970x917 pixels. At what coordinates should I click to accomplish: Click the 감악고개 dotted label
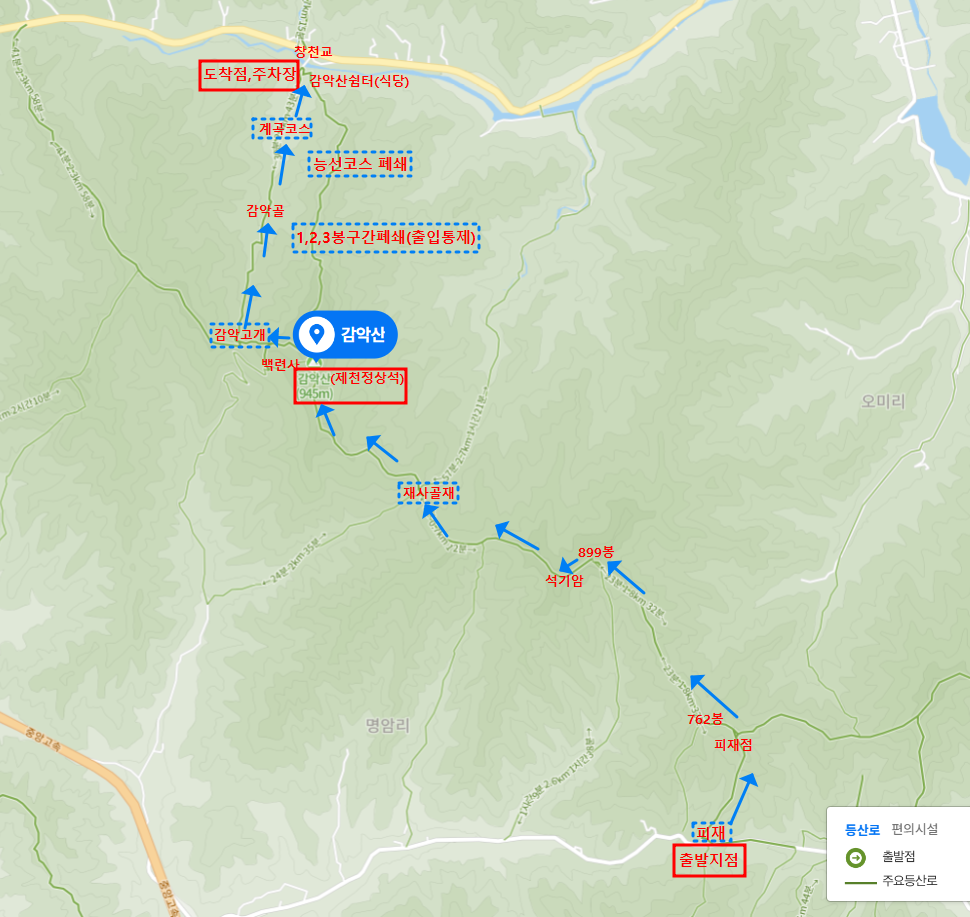point(239,335)
